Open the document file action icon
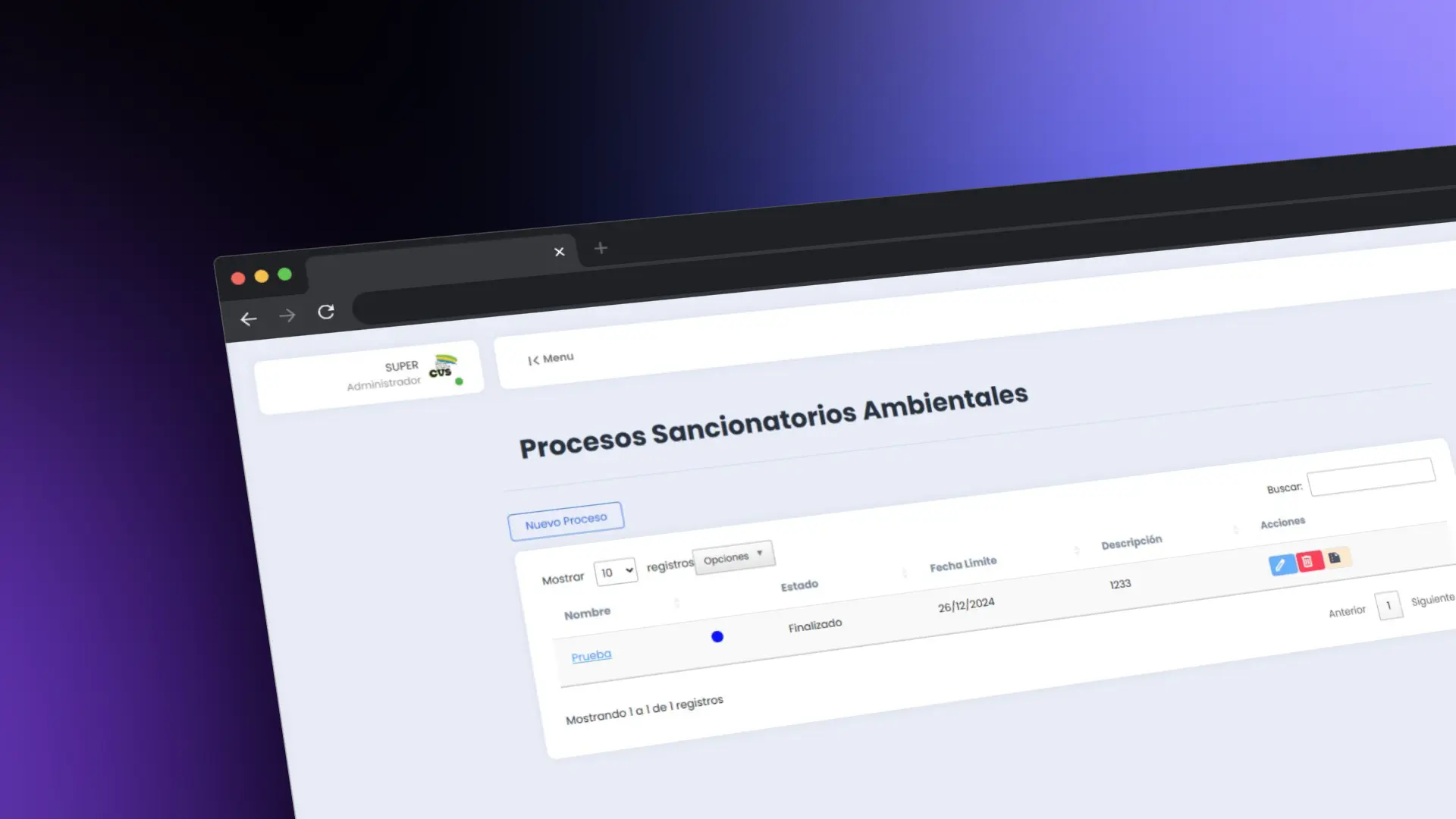1456x819 pixels. pyautogui.click(x=1335, y=557)
